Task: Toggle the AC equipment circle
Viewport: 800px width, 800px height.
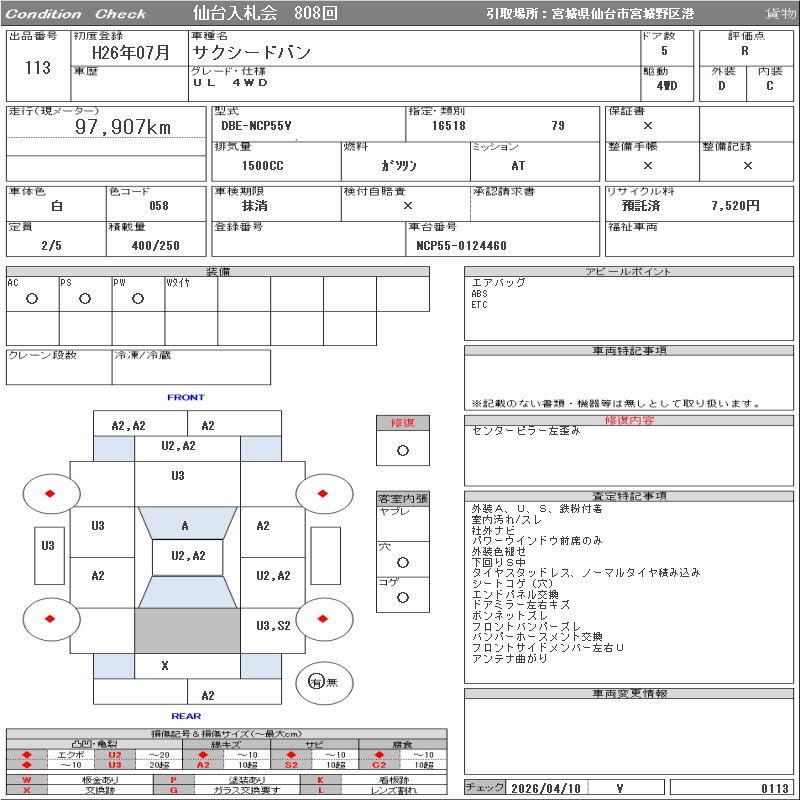Action: click(32, 298)
